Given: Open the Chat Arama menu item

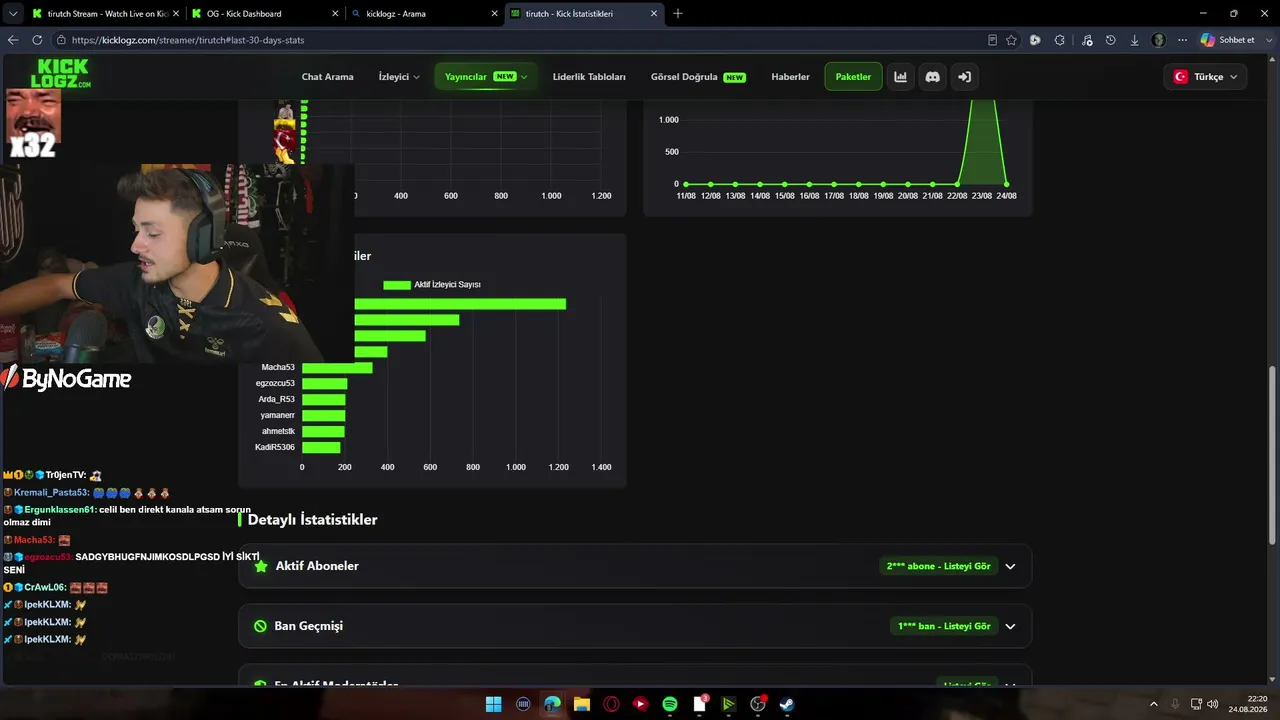Looking at the screenshot, I should point(328,77).
